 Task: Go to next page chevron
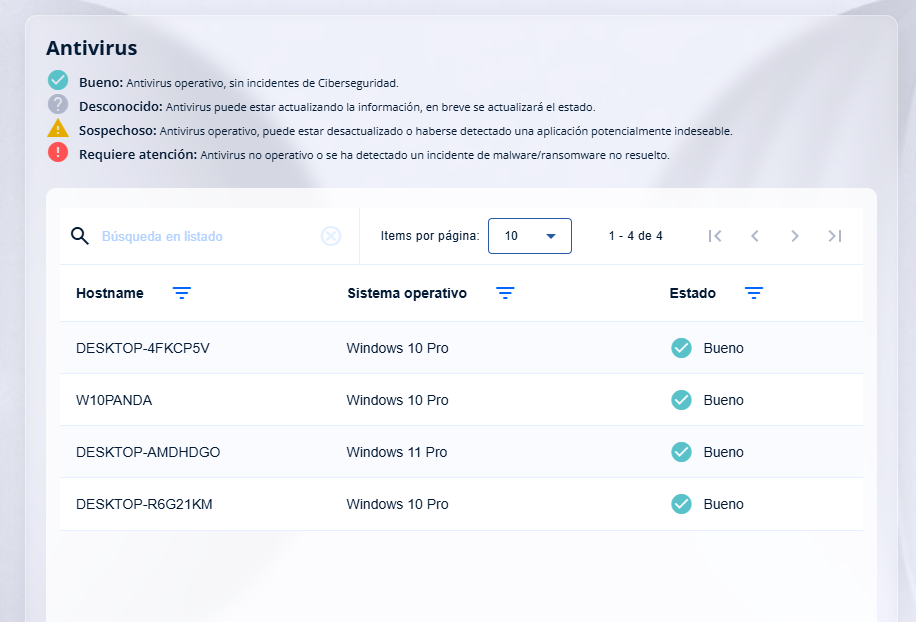794,236
